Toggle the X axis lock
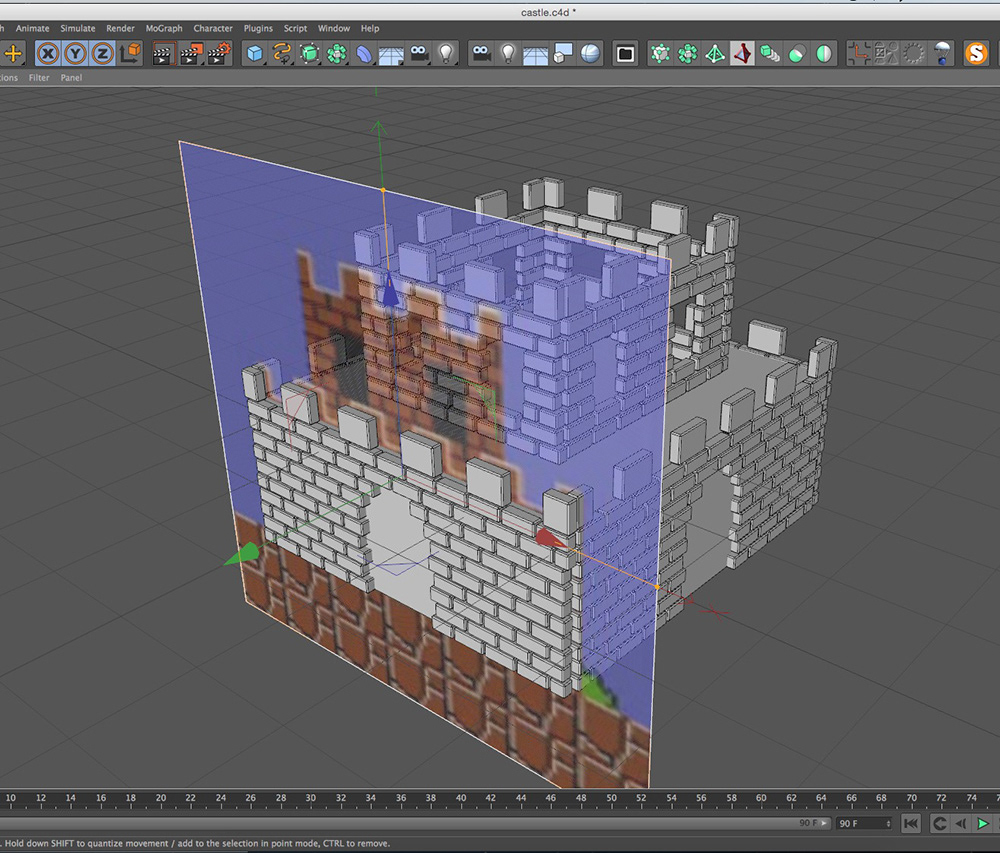Viewport: 1000px width, 853px height. click(48, 54)
